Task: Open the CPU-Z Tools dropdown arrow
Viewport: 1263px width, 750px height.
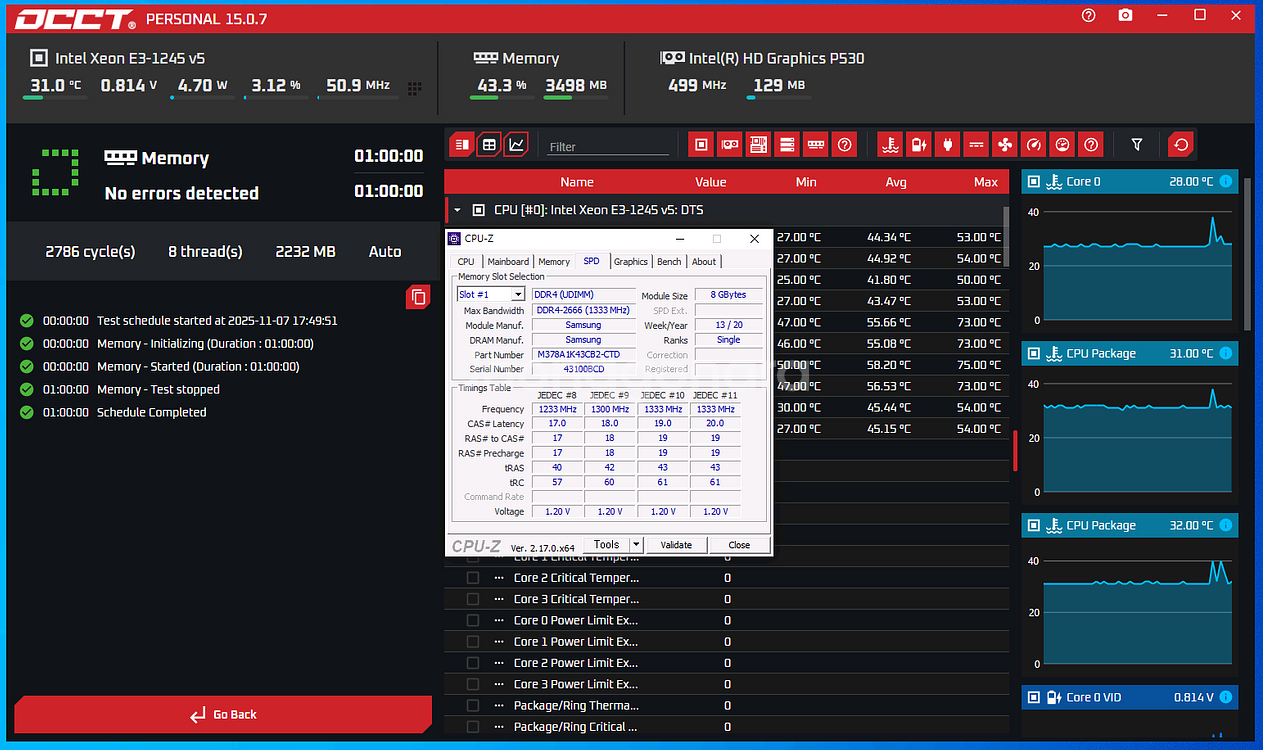Action: [x=636, y=545]
